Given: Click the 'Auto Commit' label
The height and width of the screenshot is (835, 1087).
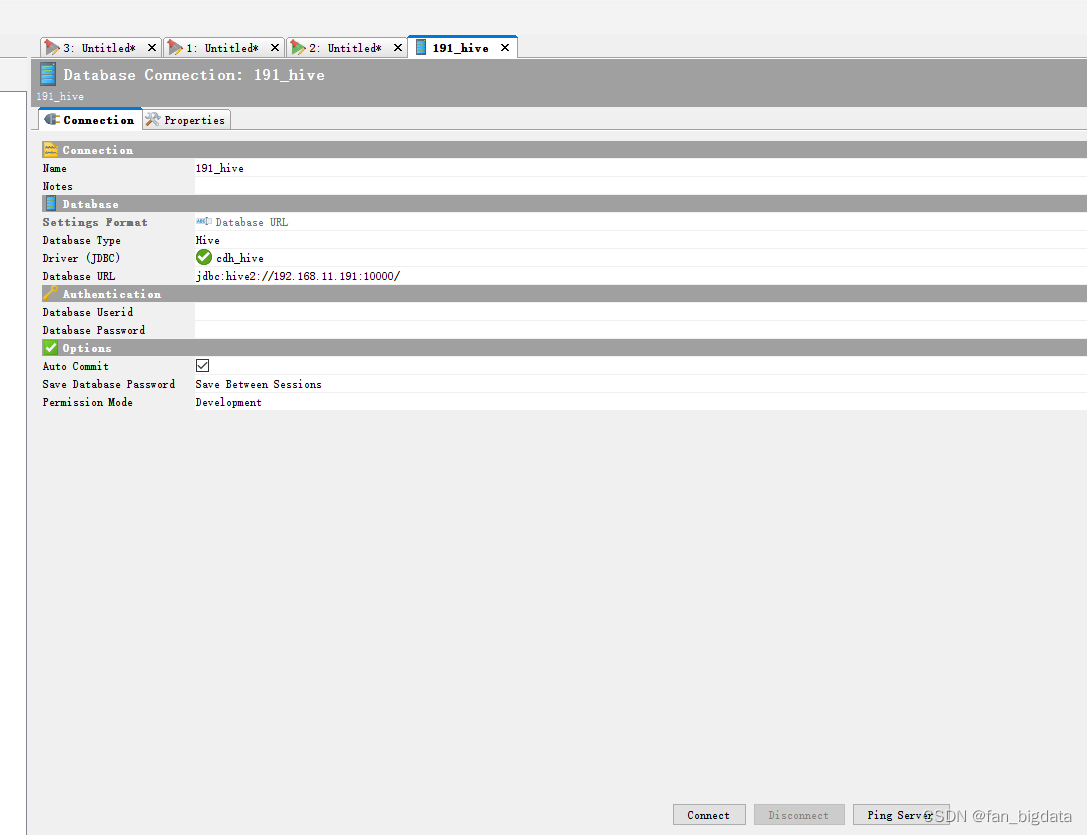Looking at the screenshot, I should point(76,366).
